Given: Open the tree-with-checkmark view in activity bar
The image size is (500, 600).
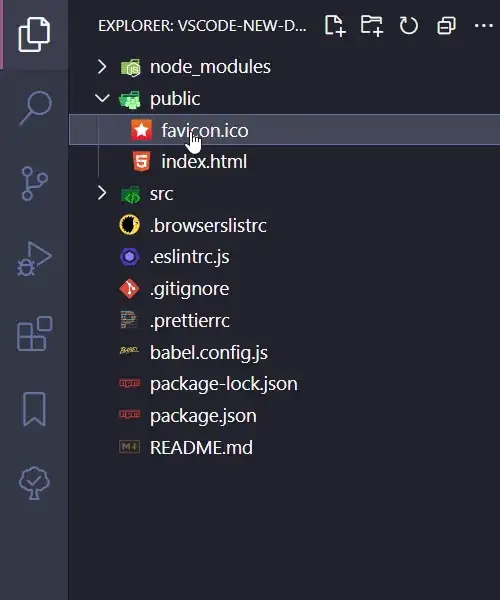Looking at the screenshot, I should pos(34,483).
